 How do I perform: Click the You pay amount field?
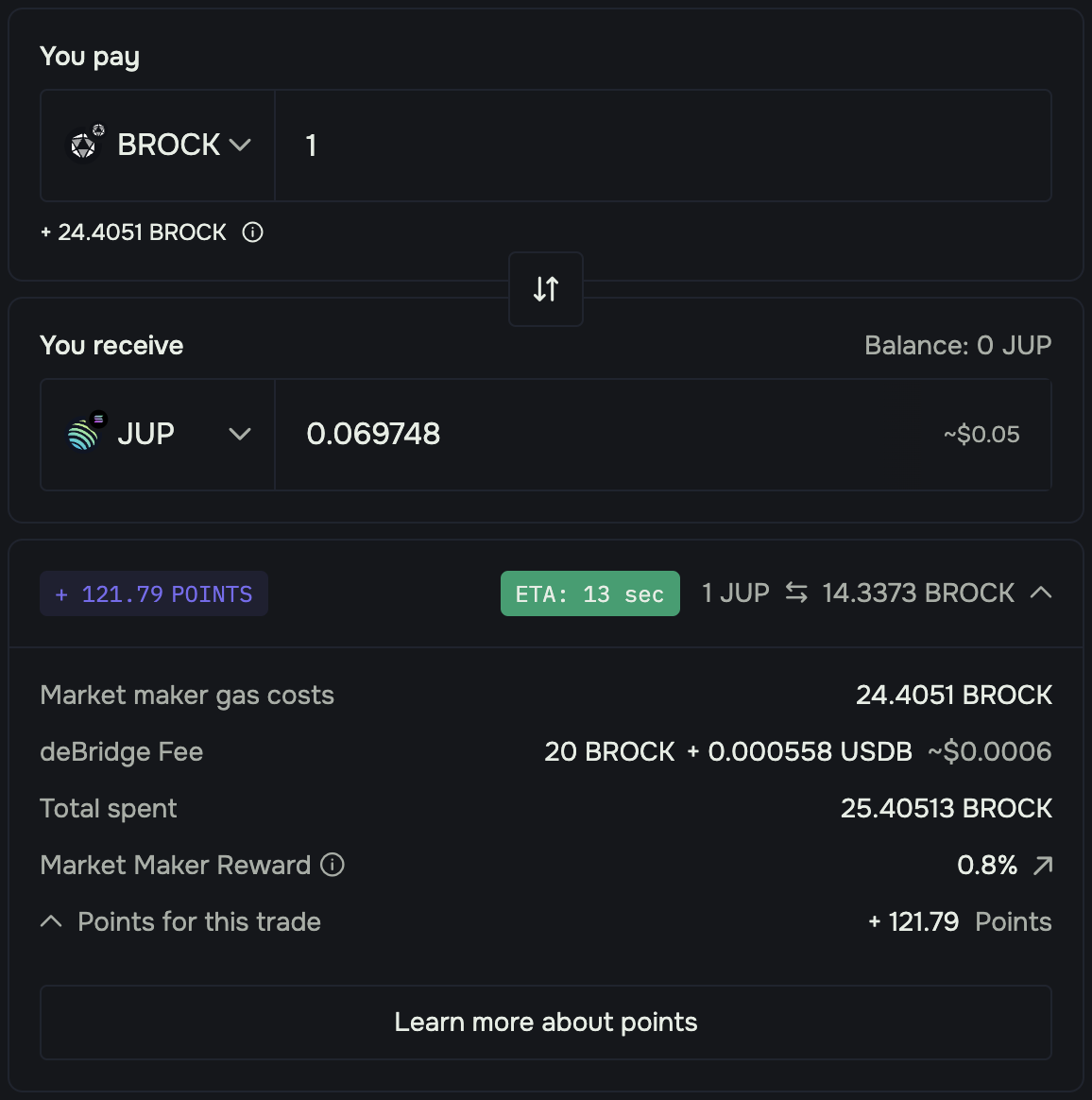tap(661, 146)
